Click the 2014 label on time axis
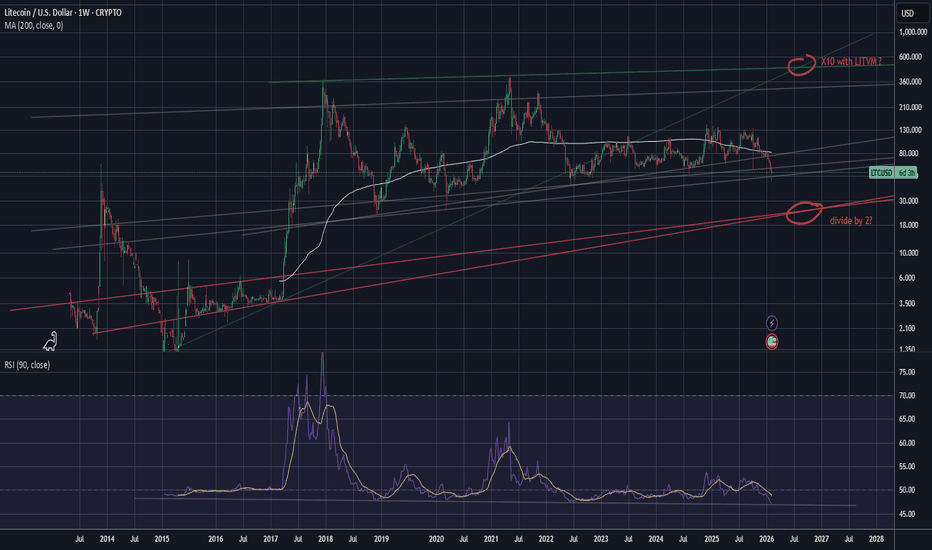Viewport: 932px width, 550px height. click(x=107, y=539)
